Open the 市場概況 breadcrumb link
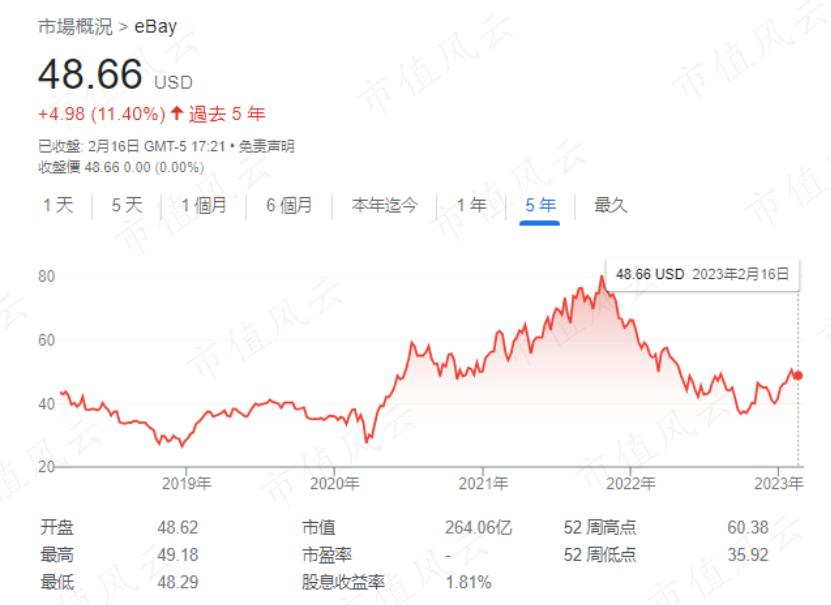Viewport: 831px width, 605px height. 75,26
